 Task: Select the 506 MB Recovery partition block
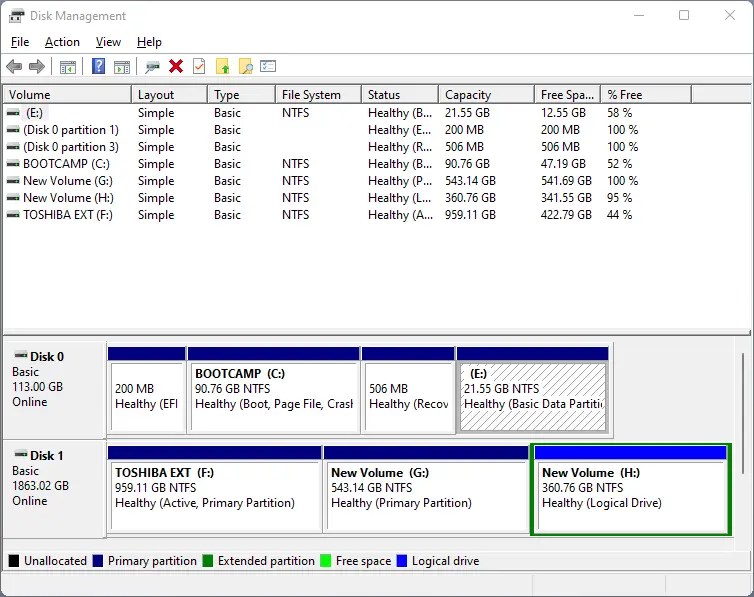tap(408, 390)
